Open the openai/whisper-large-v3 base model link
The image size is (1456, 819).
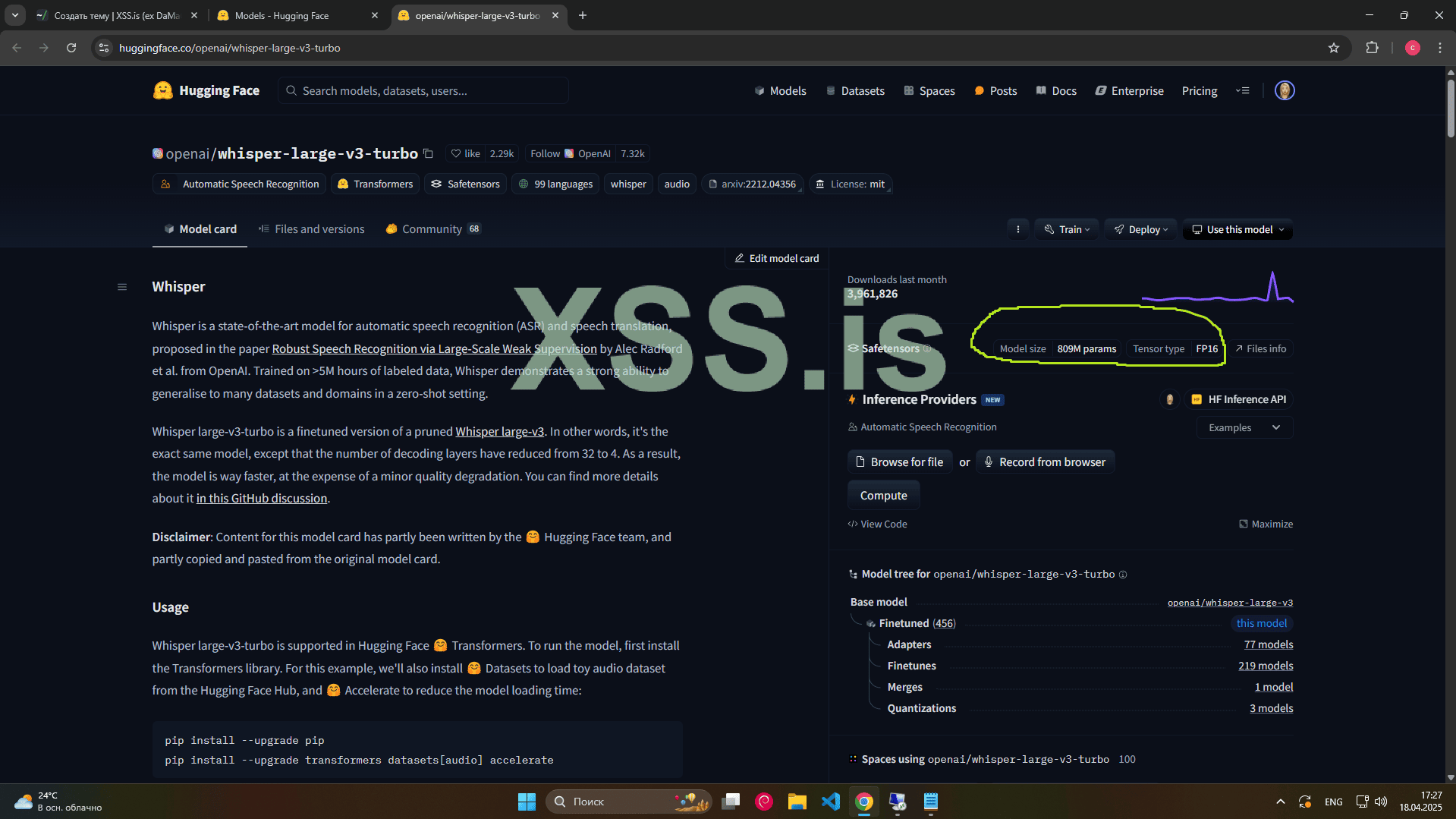pyautogui.click(x=1230, y=603)
